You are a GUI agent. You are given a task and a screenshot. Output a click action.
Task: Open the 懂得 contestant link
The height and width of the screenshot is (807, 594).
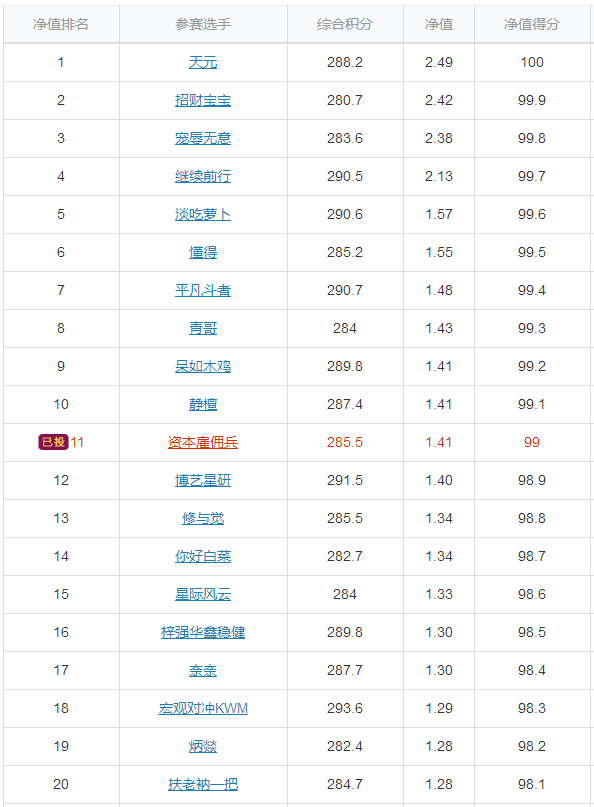click(203, 253)
